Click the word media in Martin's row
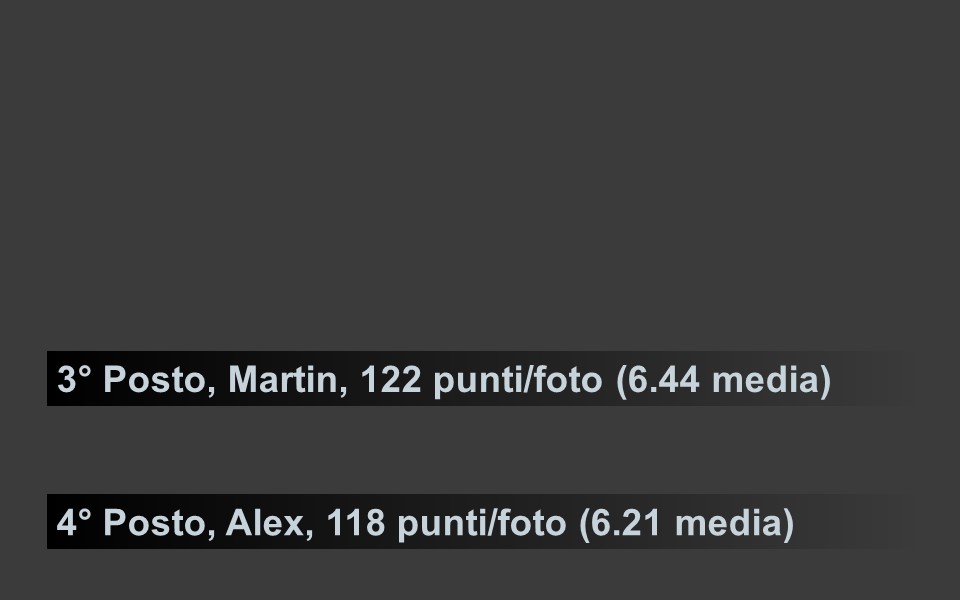This screenshot has height=600, width=960. coord(765,380)
